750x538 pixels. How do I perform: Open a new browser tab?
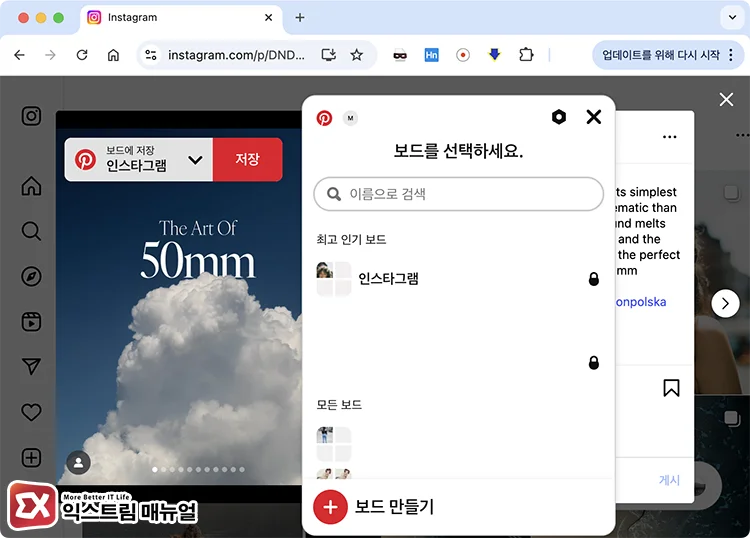tap(300, 18)
